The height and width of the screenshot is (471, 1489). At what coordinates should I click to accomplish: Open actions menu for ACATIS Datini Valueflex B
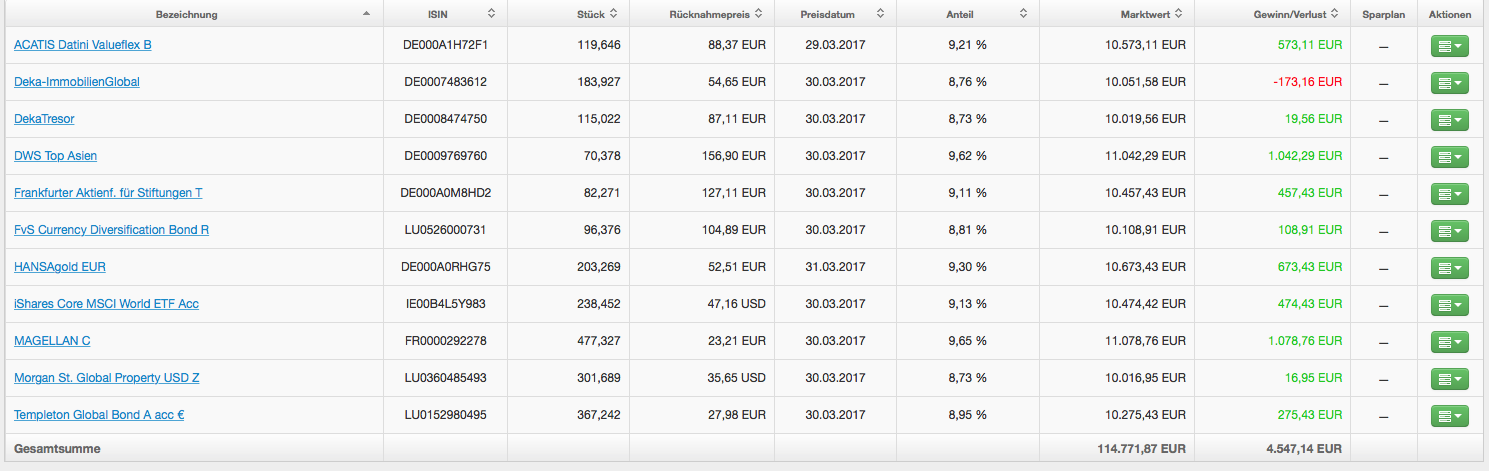[1449, 46]
